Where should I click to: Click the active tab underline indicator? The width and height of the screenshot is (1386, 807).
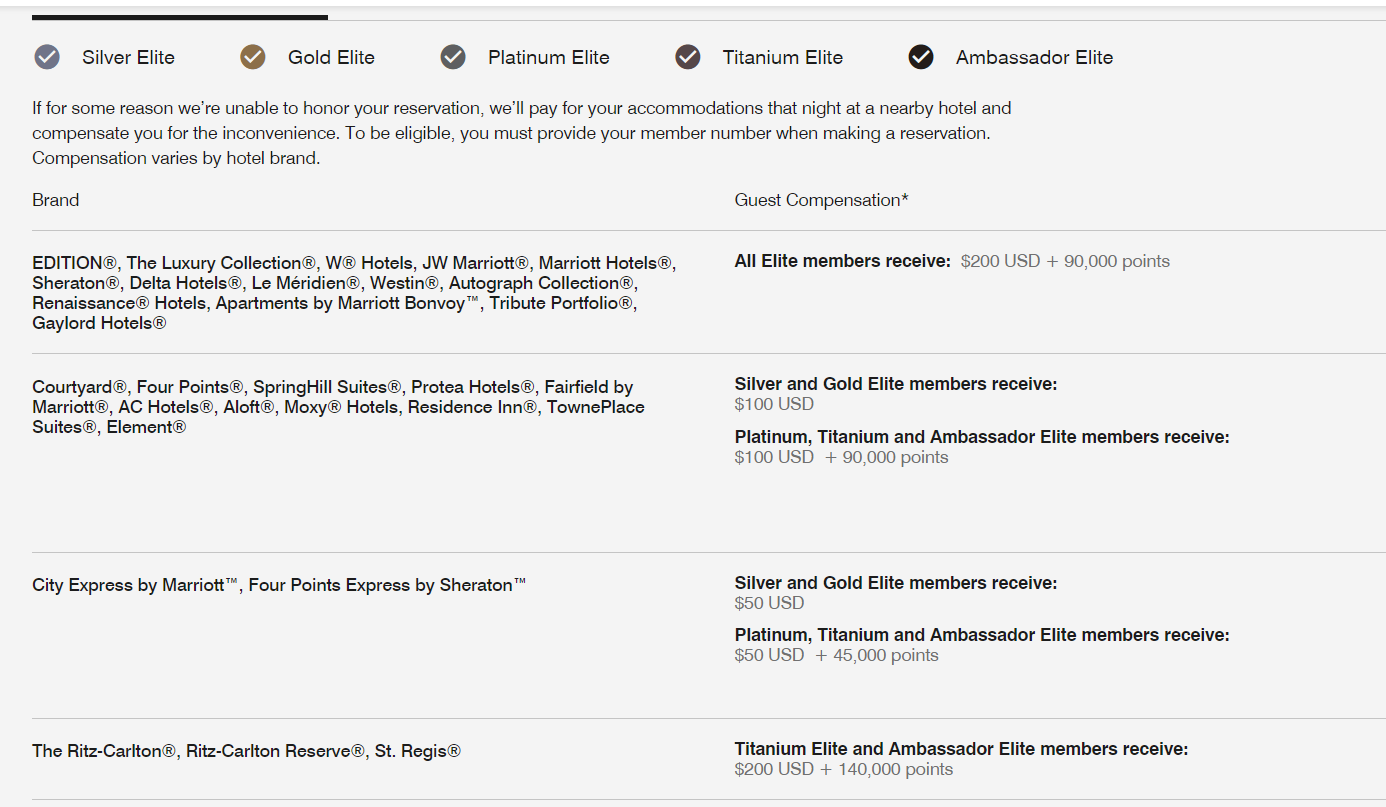click(x=180, y=17)
